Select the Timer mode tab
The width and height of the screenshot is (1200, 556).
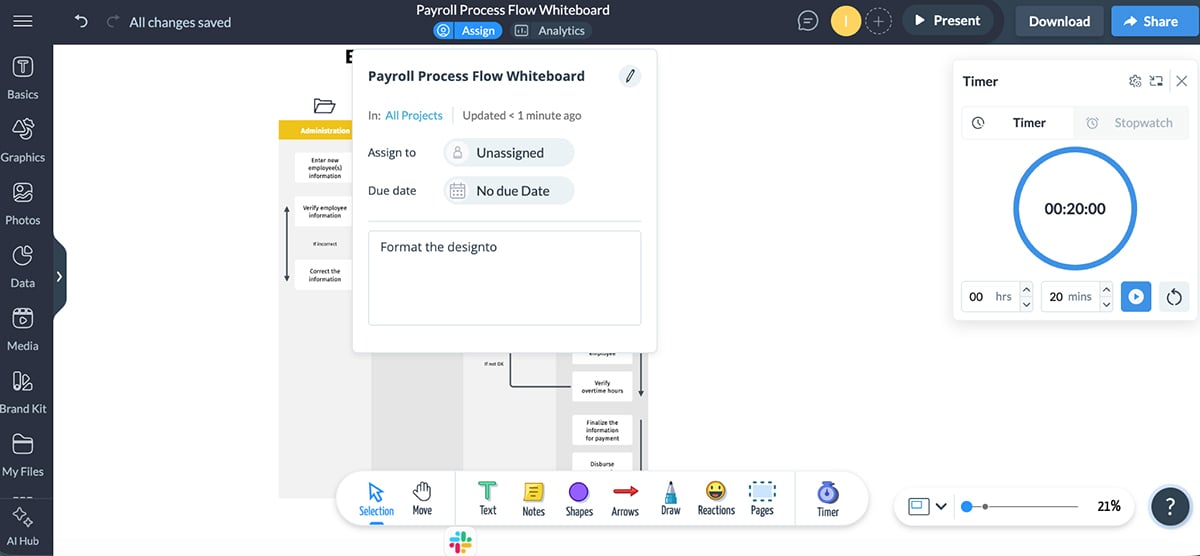tap(1018, 123)
